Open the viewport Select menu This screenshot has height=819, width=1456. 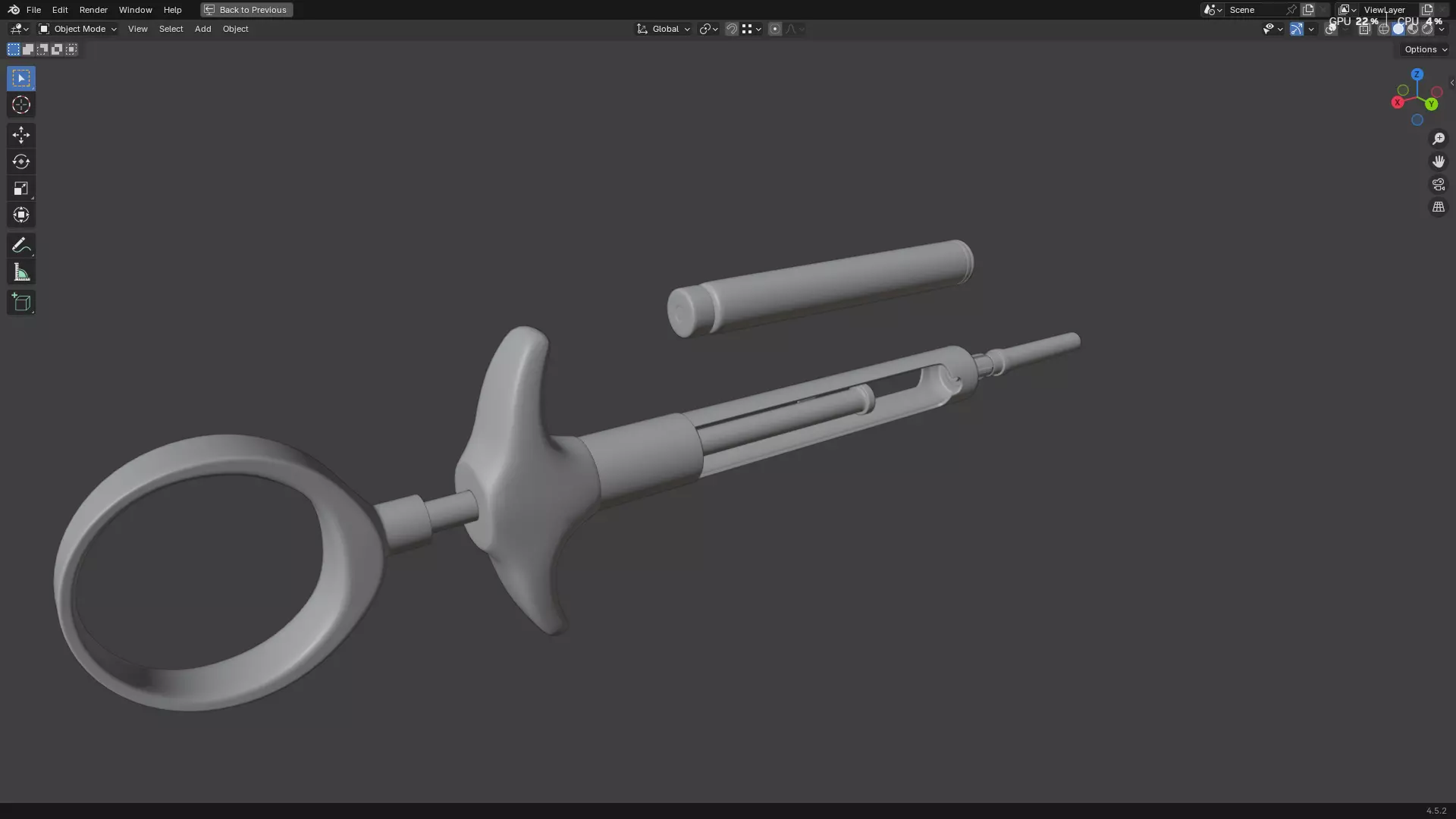(x=171, y=29)
